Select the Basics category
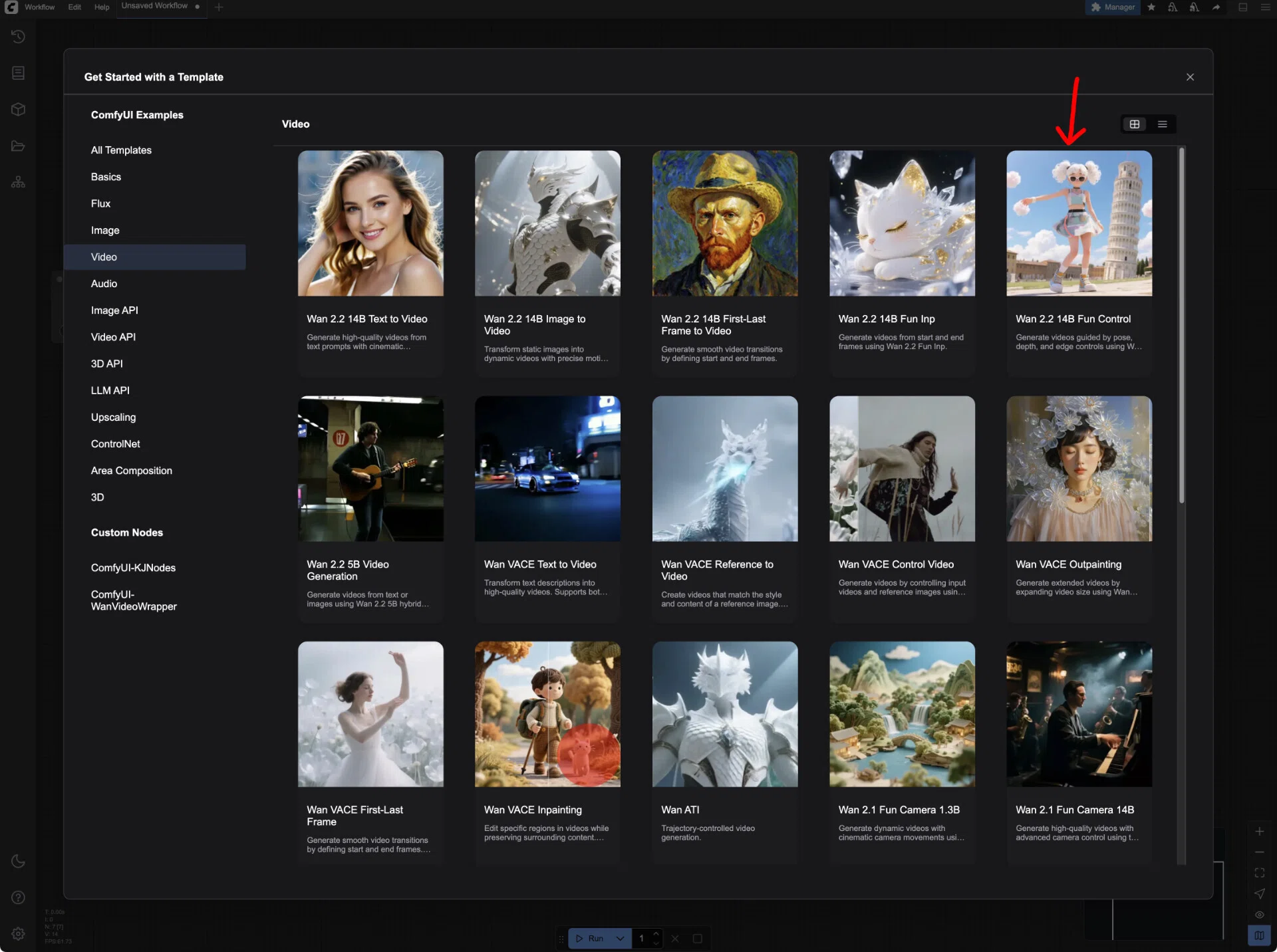This screenshot has width=1277, height=952. (106, 177)
